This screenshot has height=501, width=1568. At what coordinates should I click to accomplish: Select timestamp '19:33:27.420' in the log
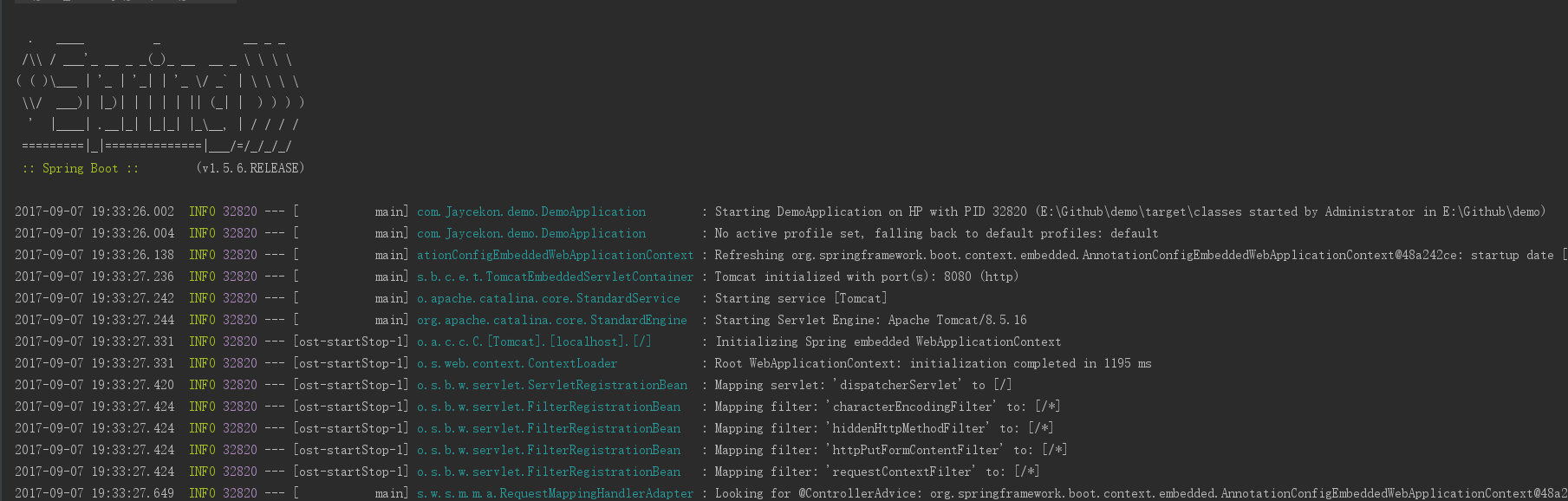coord(133,385)
